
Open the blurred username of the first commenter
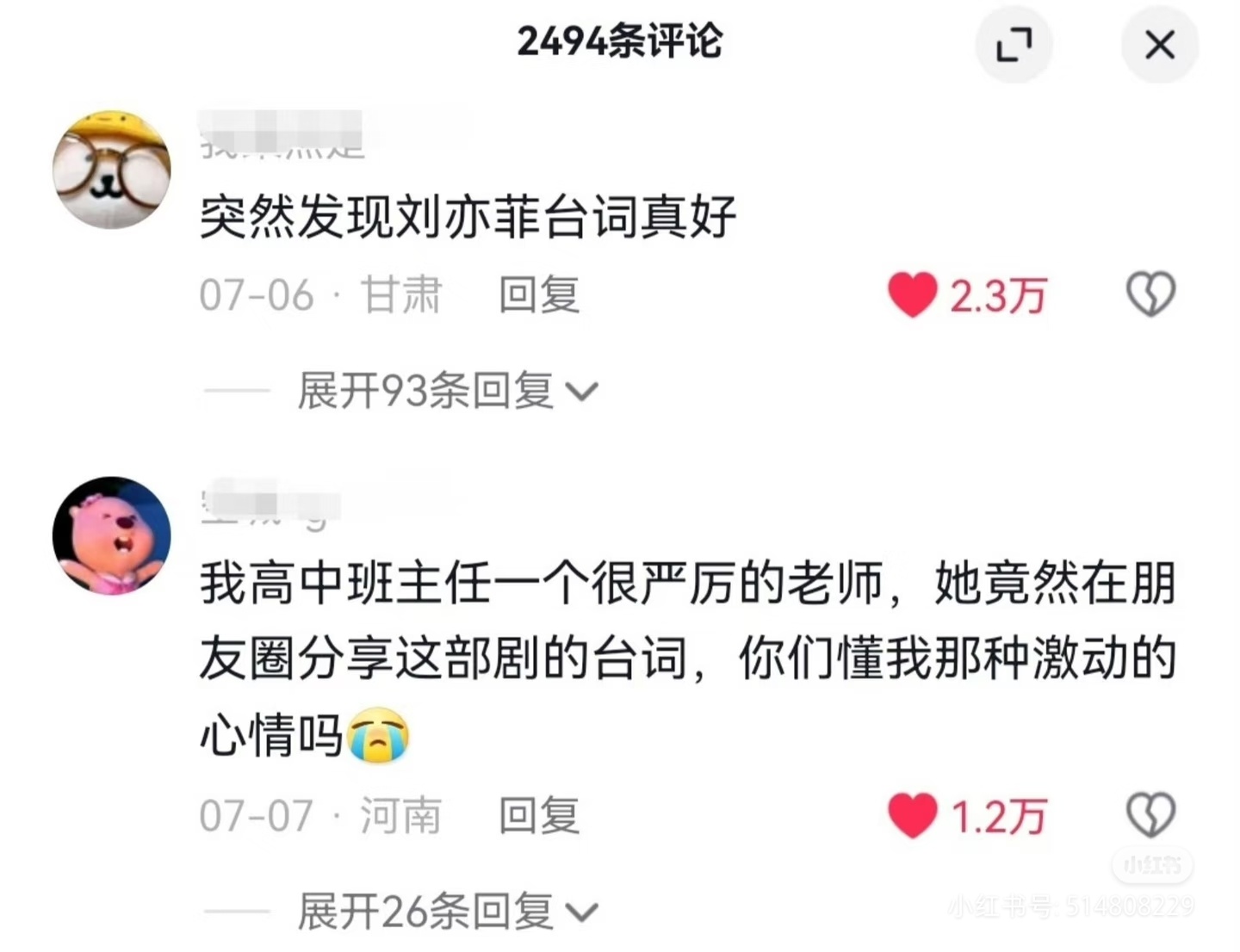(281, 135)
